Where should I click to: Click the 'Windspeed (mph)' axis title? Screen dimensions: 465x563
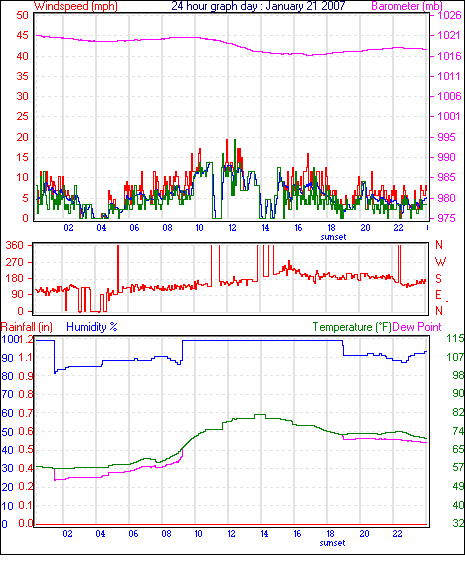(x=76, y=6)
